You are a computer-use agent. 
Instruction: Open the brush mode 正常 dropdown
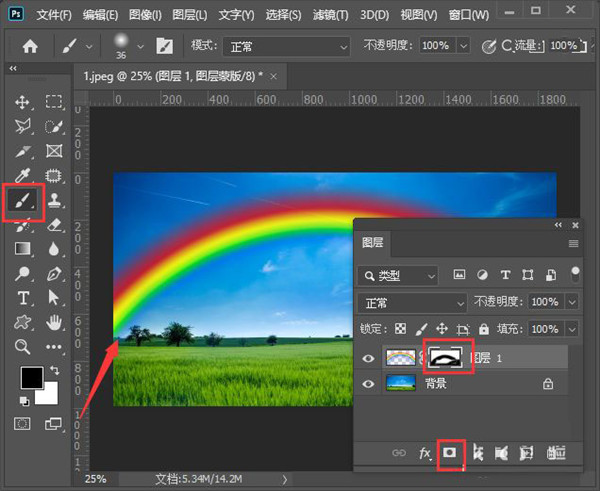[x=287, y=47]
